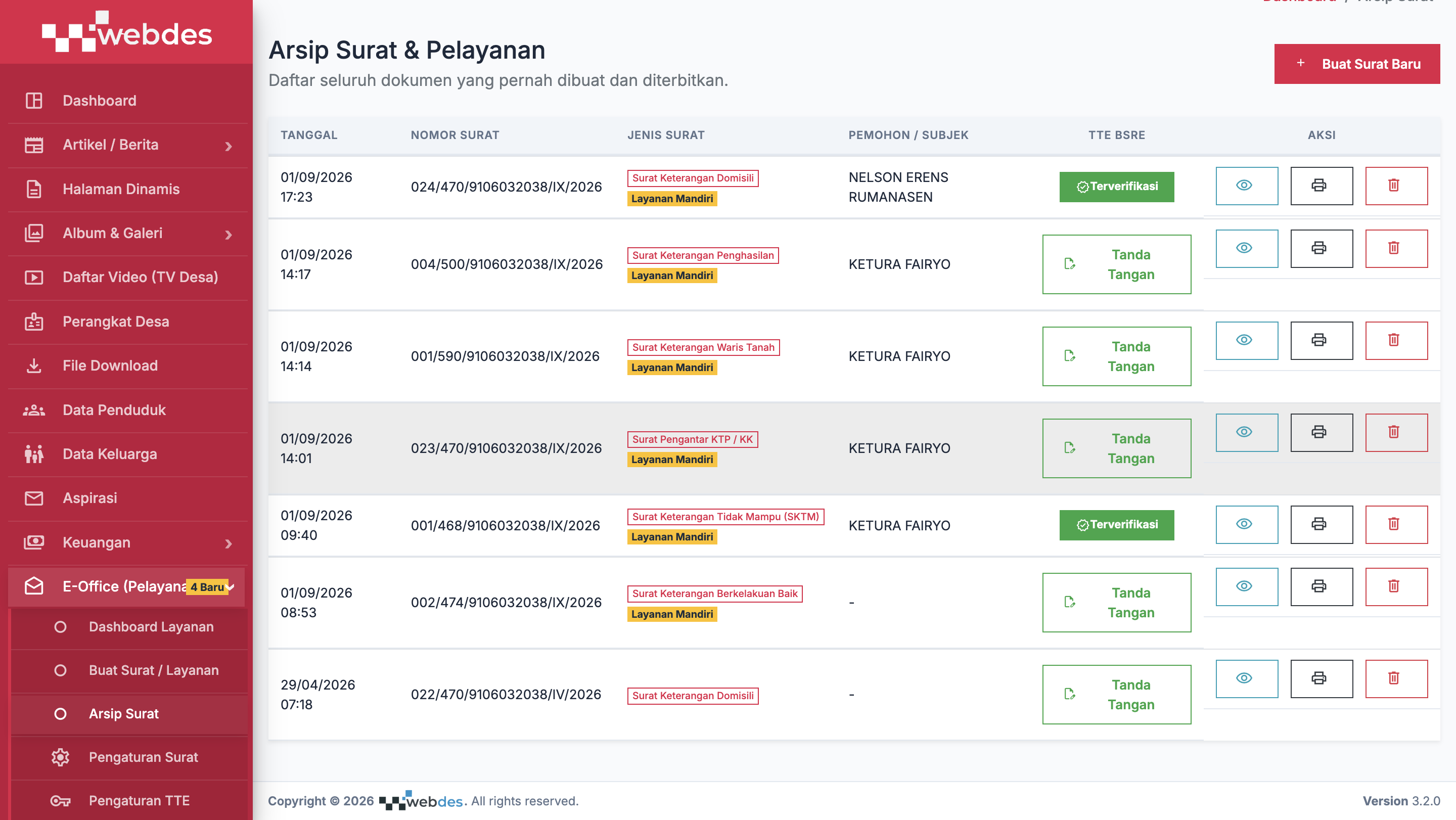The width and height of the screenshot is (1456, 820).
Task: Preview the Surat Keterangan Waris Tanah letter
Action: 1246,340
